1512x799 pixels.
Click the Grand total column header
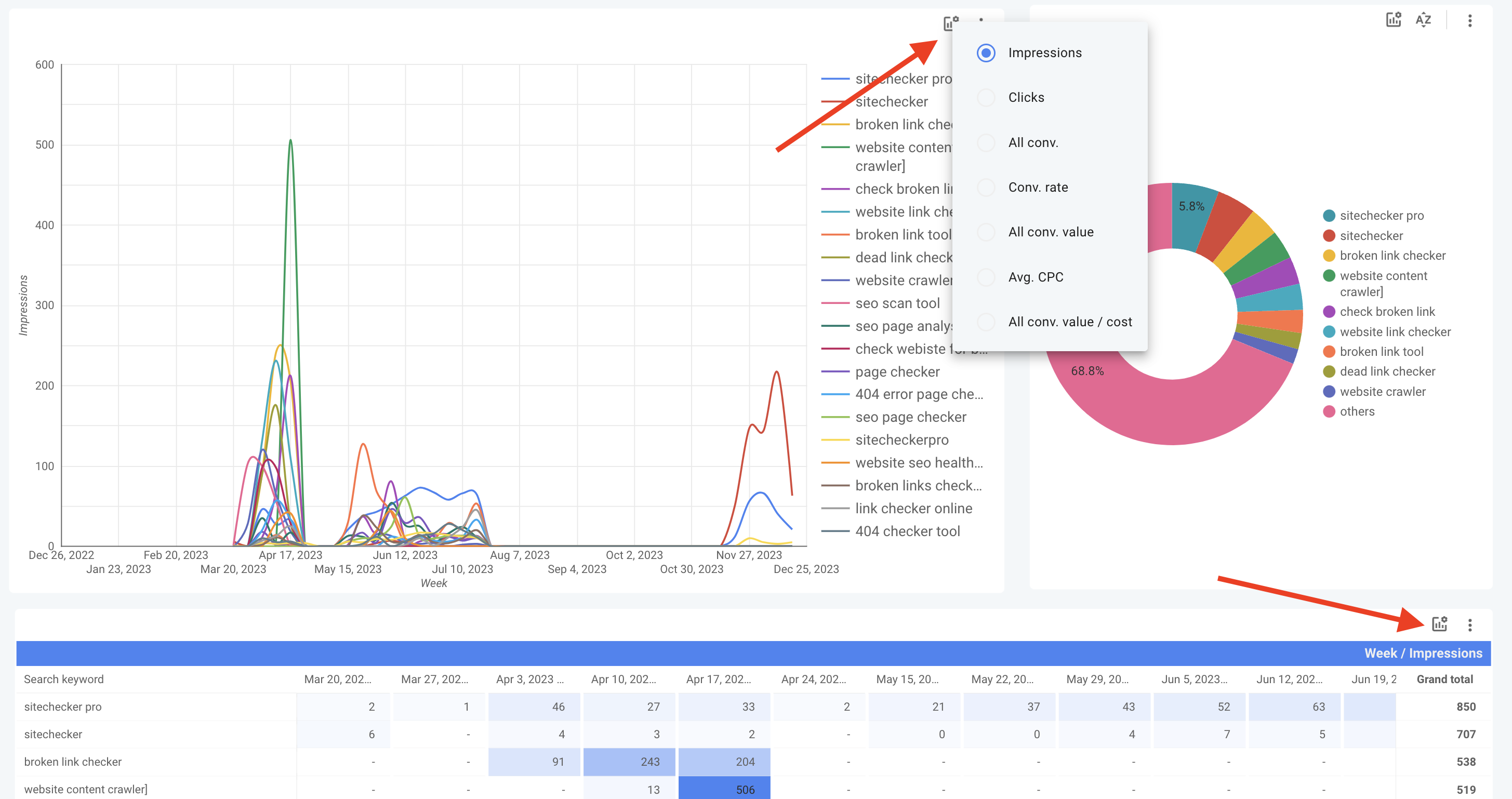[x=1444, y=679]
